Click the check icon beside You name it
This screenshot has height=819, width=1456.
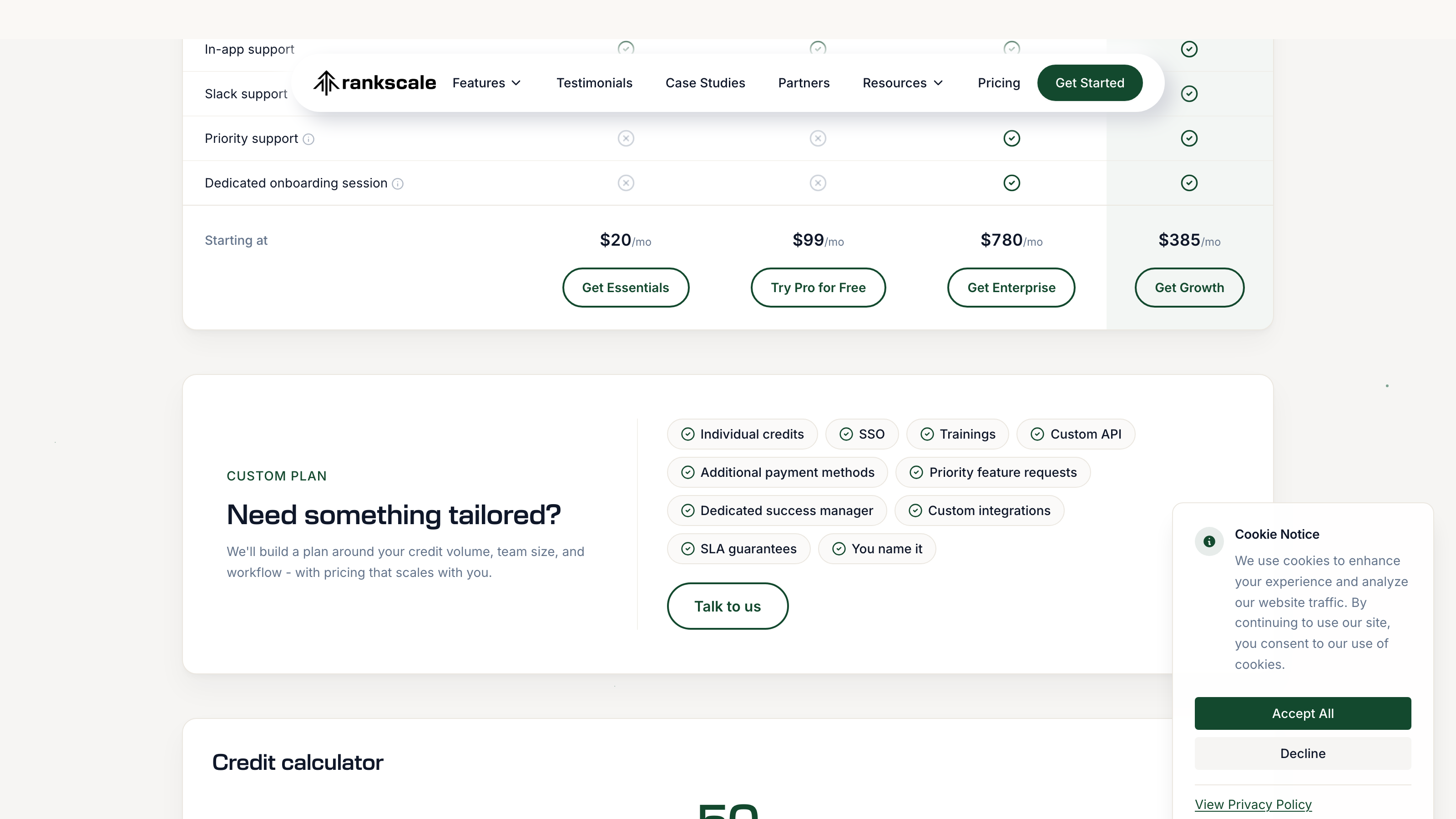[x=839, y=549]
